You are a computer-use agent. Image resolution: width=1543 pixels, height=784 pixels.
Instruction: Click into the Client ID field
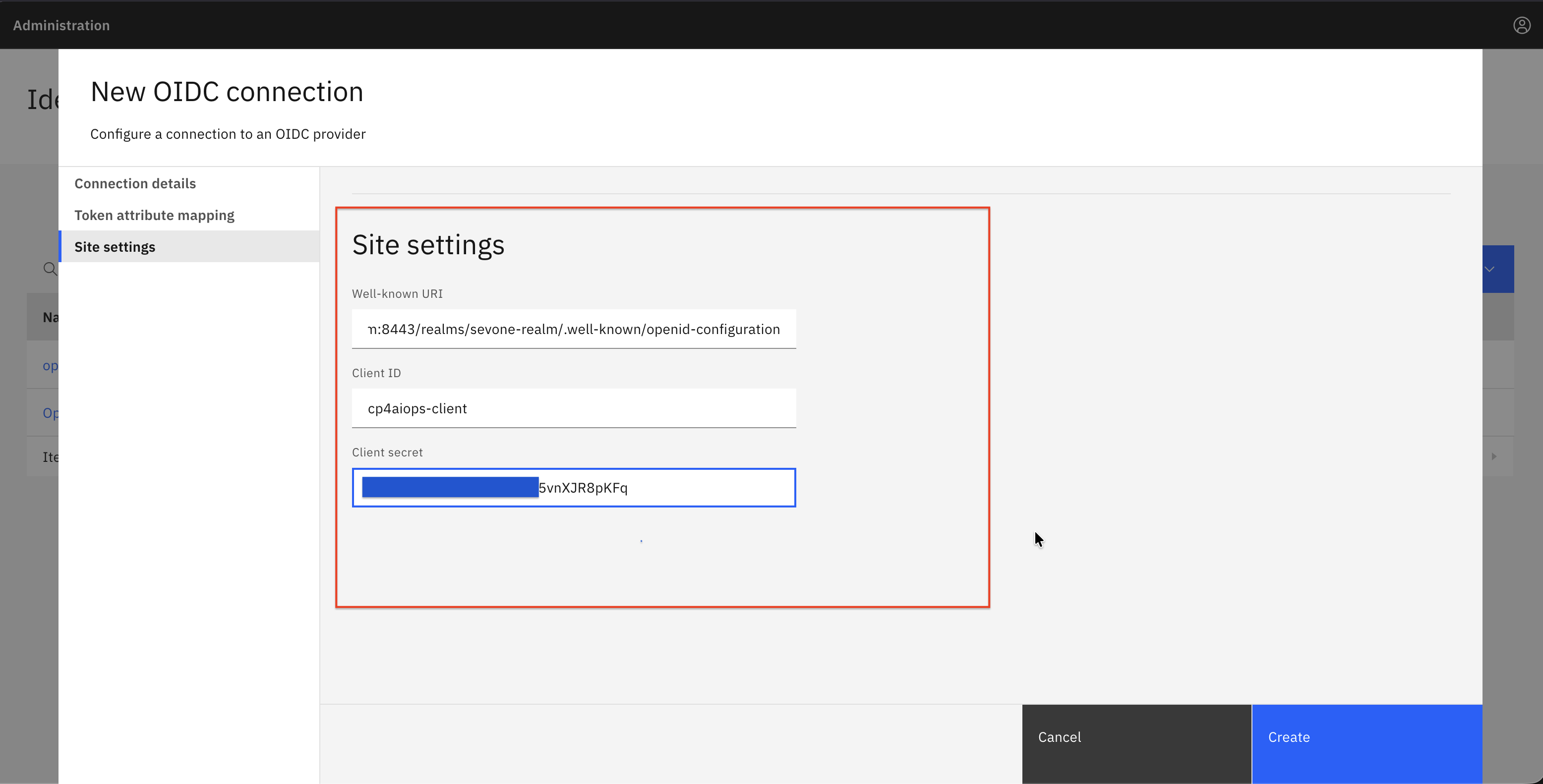pos(574,408)
